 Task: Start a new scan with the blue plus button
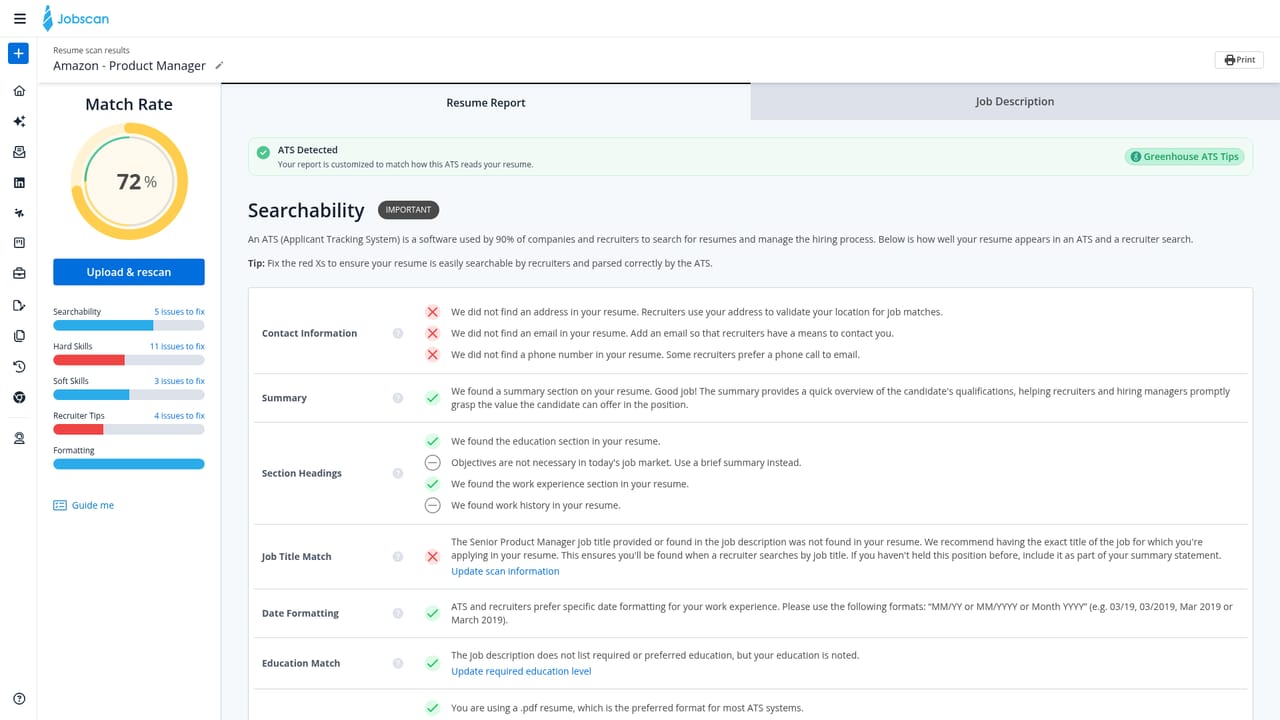coord(19,53)
